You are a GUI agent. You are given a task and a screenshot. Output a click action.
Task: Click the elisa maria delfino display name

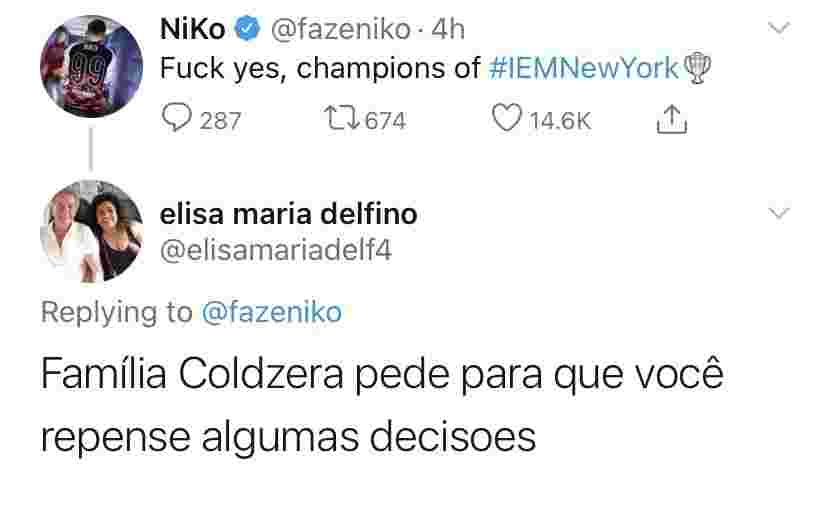click(289, 213)
